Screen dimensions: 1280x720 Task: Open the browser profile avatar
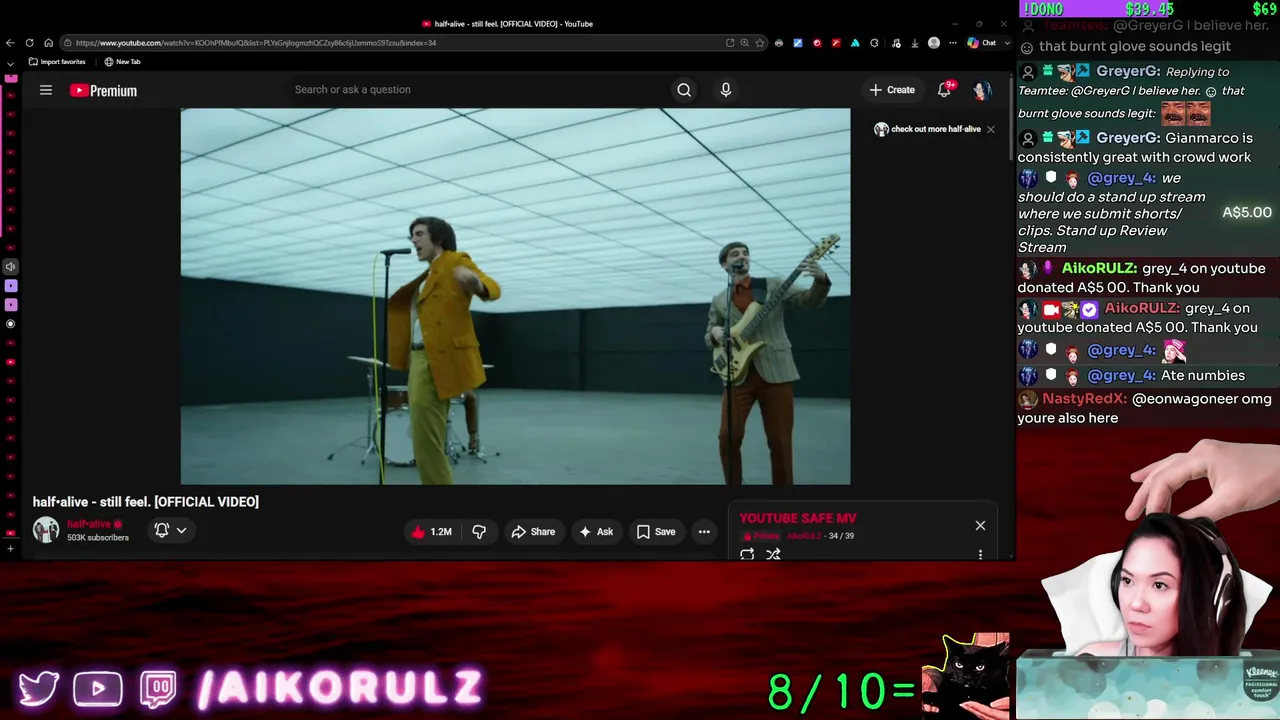(934, 43)
